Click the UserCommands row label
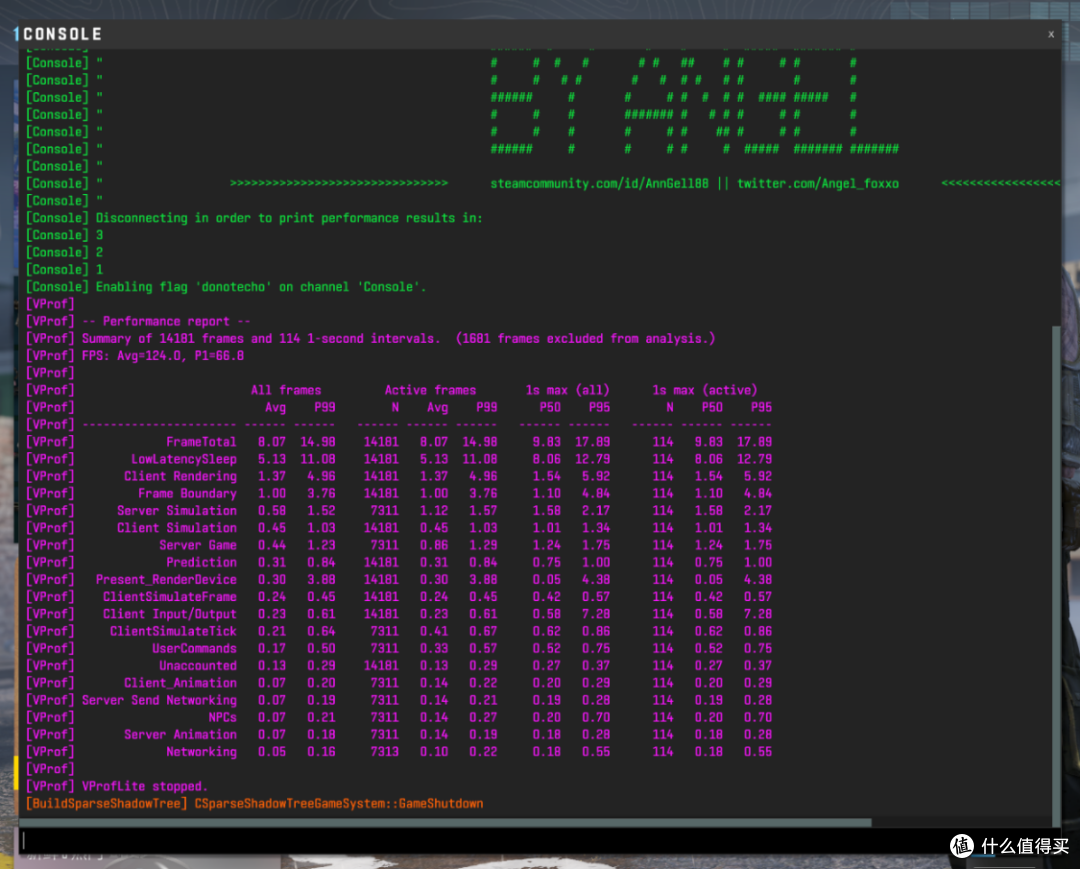 click(x=194, y=649)
